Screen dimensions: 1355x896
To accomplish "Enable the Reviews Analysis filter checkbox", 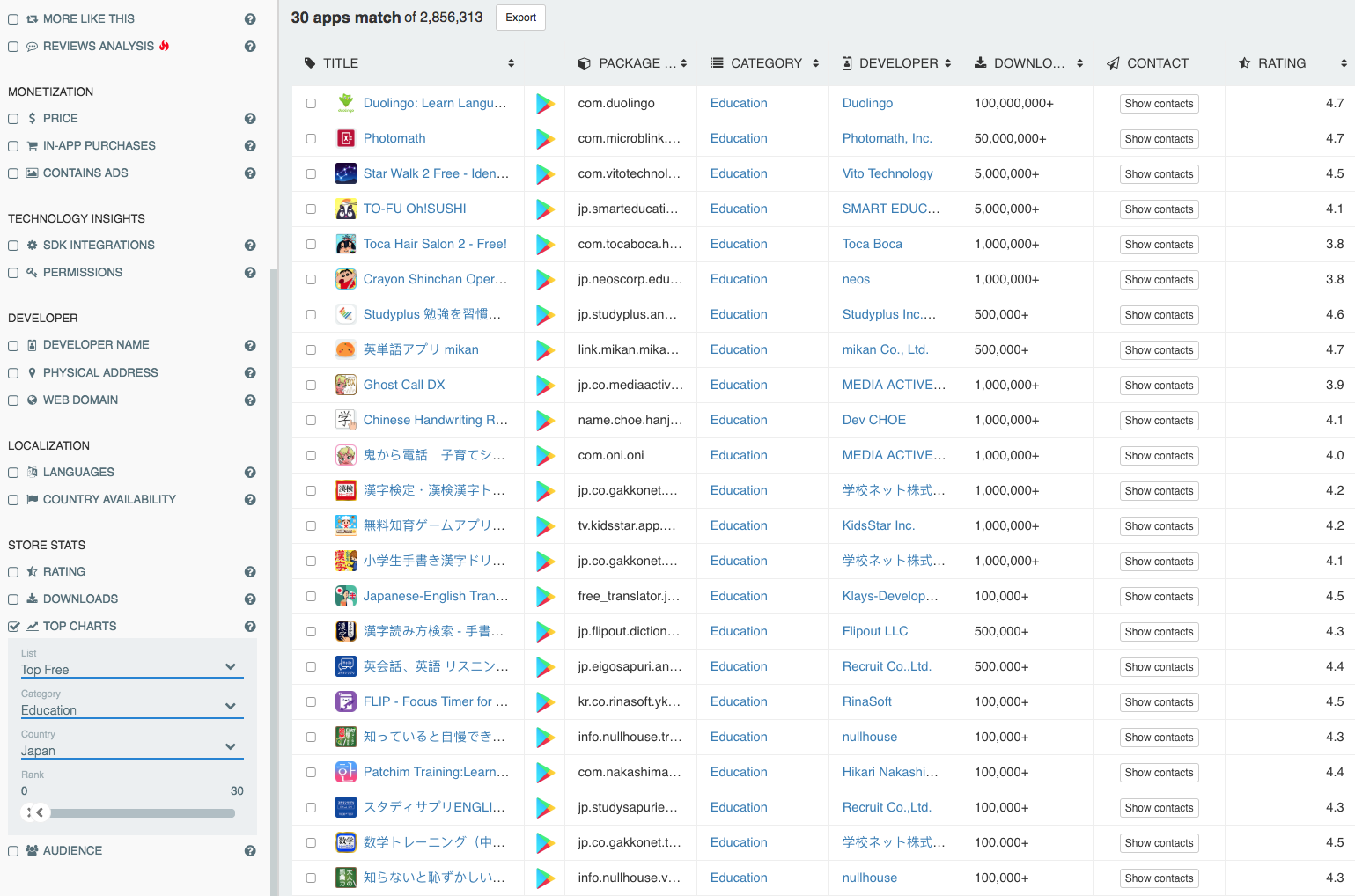I will 13,47.
